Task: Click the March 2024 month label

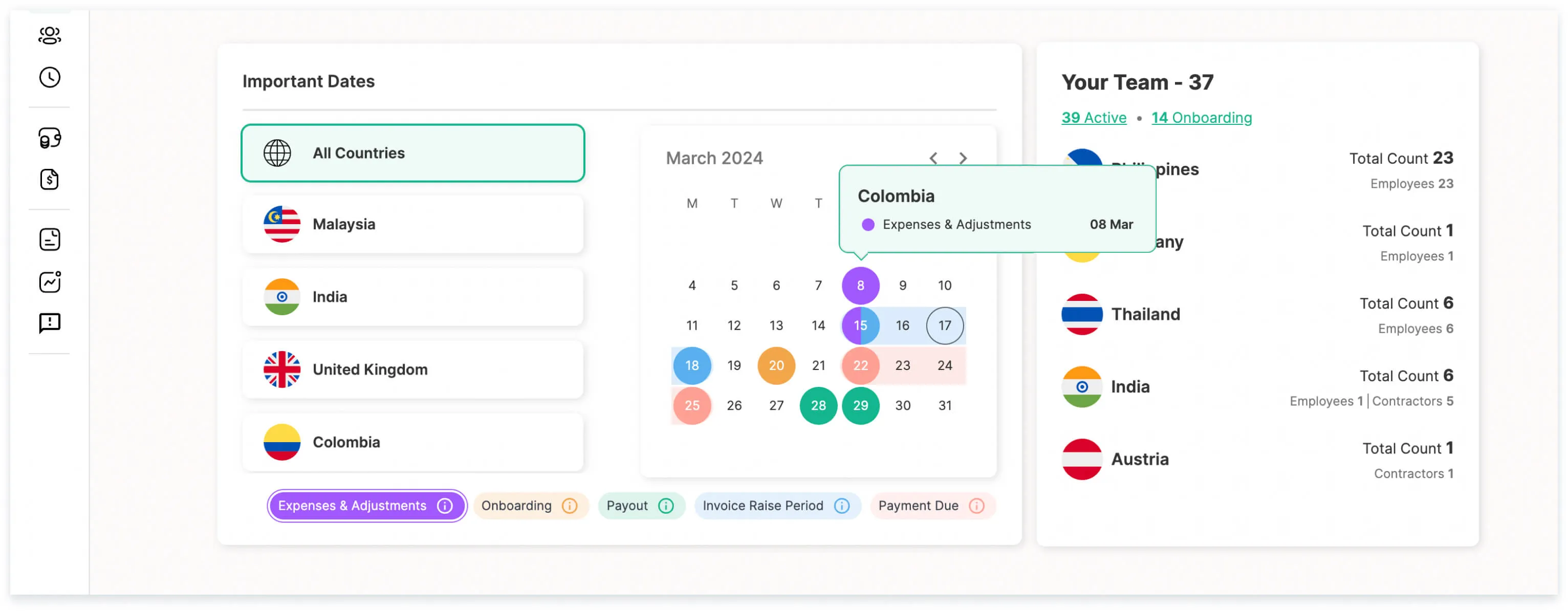Action: (x=714, y=158)
